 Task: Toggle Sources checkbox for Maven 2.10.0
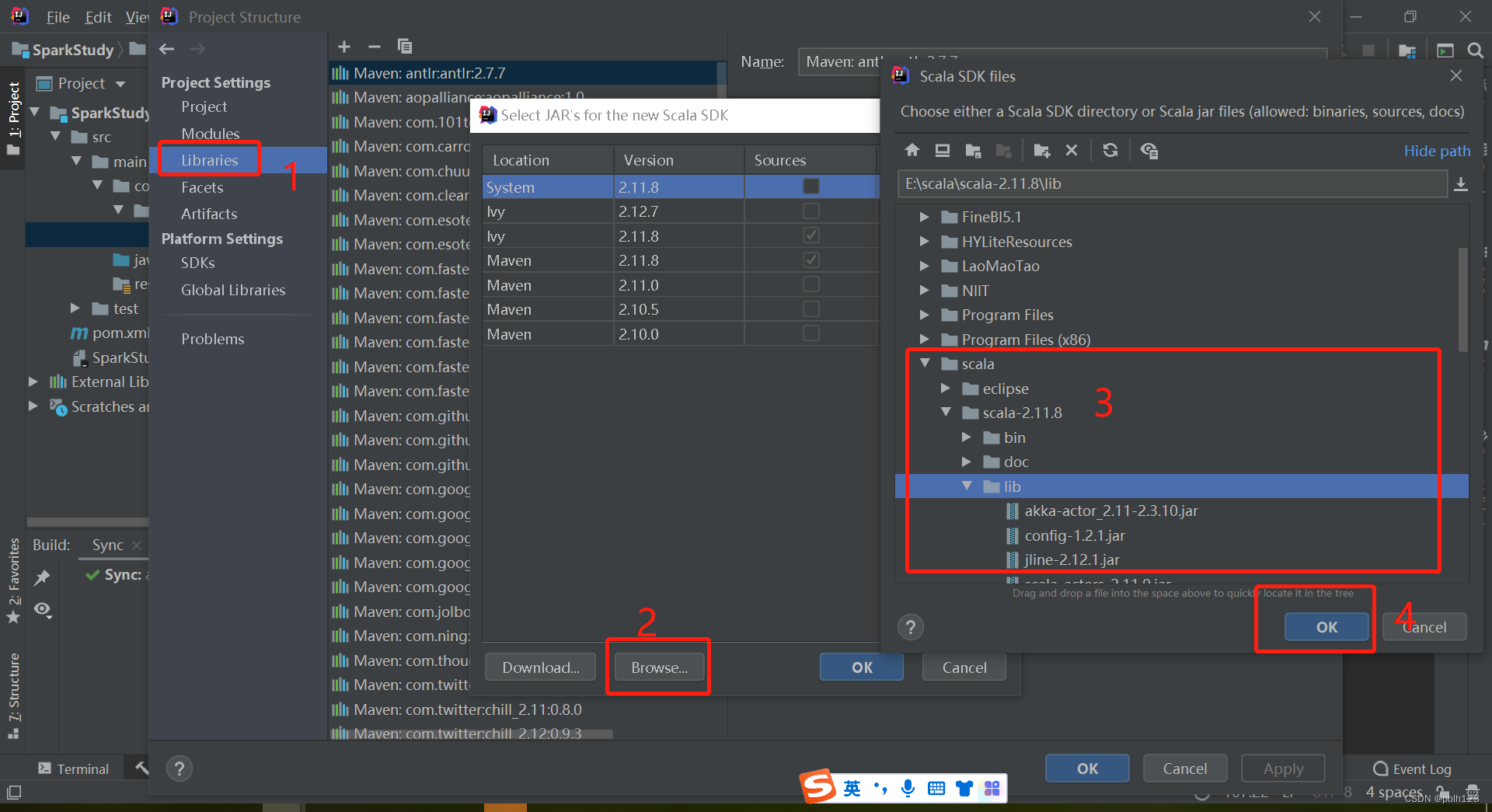point(810,333)
